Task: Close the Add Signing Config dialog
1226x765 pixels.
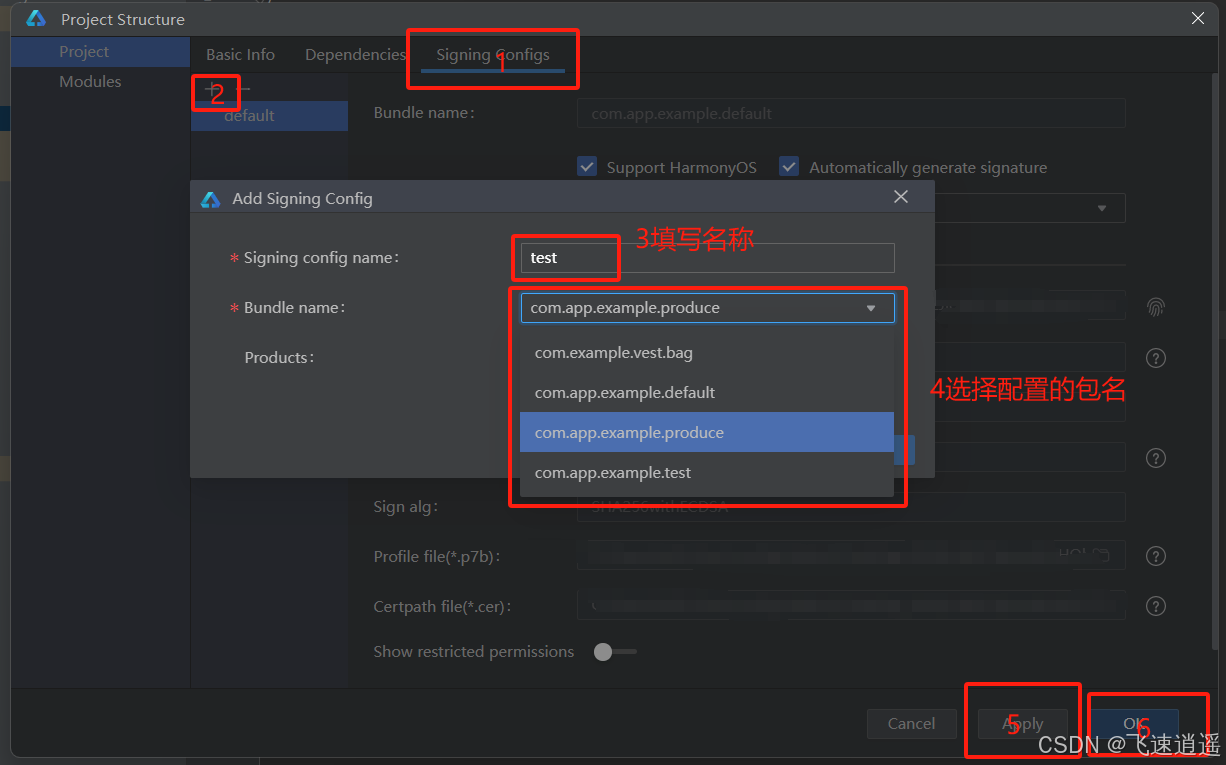Action: [x=901, y=197]
